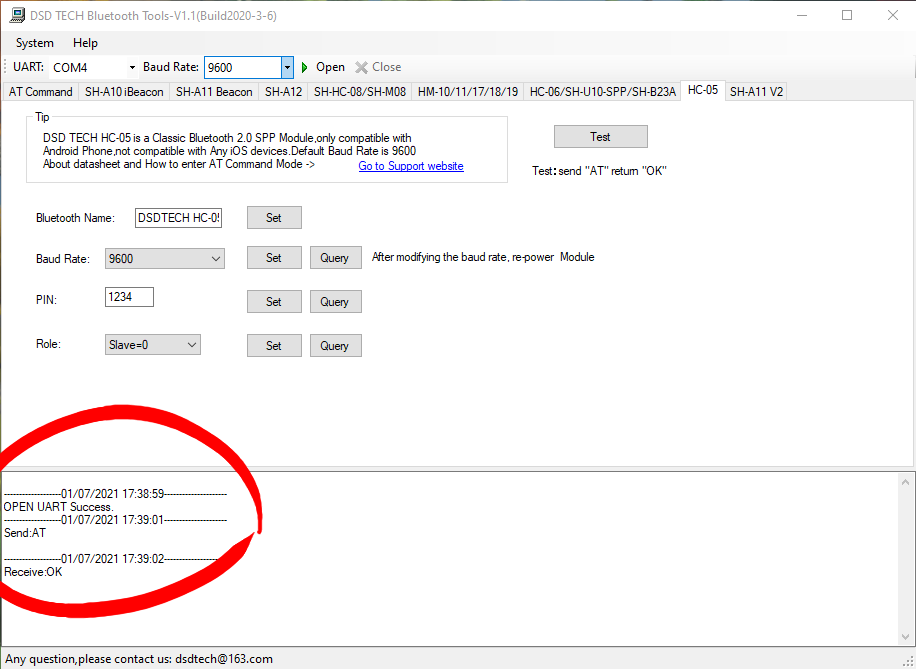Close the DSD TECH Bluetooth Tools window
This screenshot has height=669, width=916.
tap(893, 16)
